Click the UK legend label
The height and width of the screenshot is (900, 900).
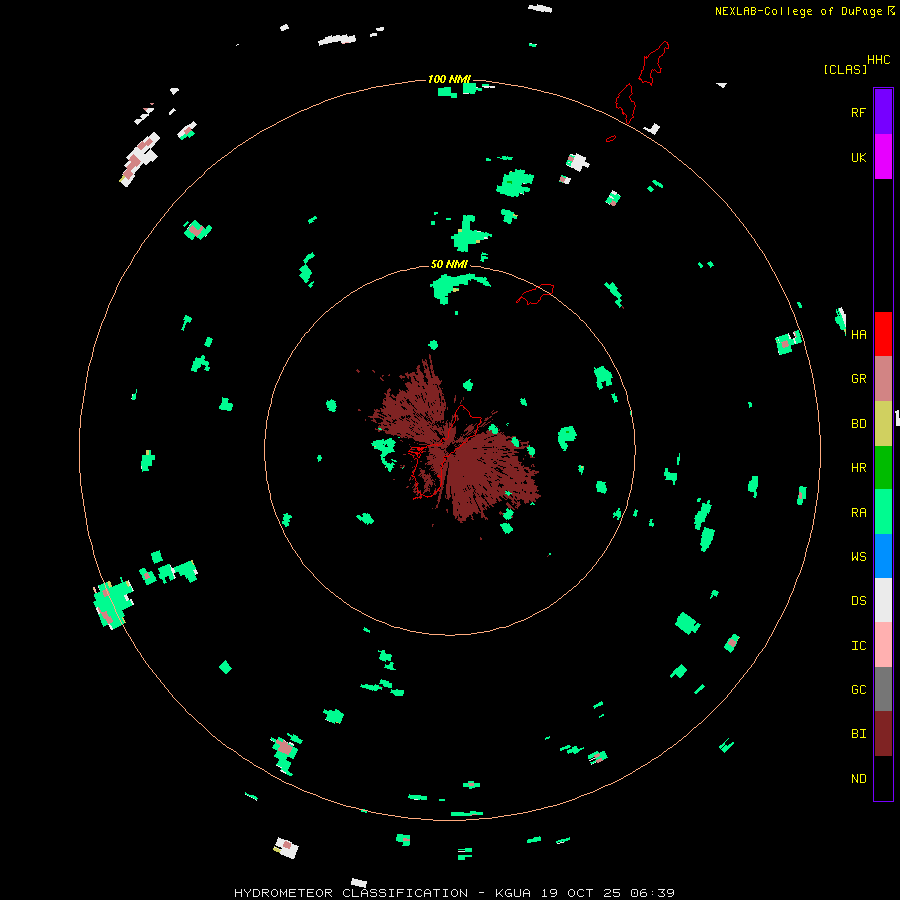pos(858,157)
